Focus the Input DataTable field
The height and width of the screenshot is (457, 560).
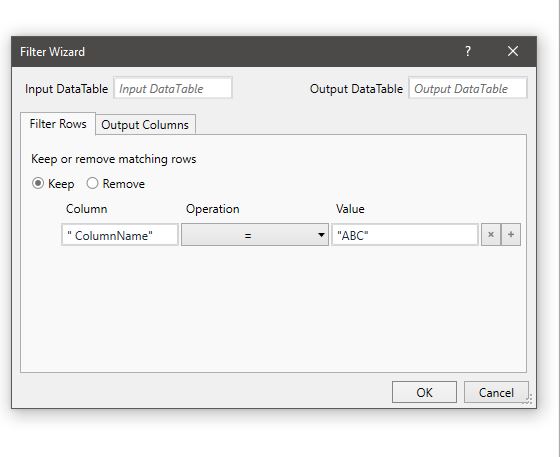click(x=173, y=88)
